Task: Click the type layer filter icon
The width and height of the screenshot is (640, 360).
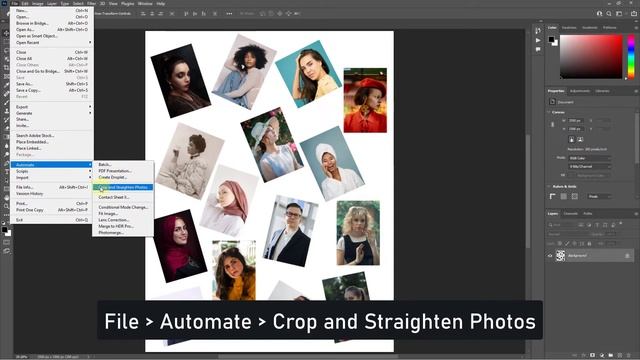Action: (x=597, y=225)
